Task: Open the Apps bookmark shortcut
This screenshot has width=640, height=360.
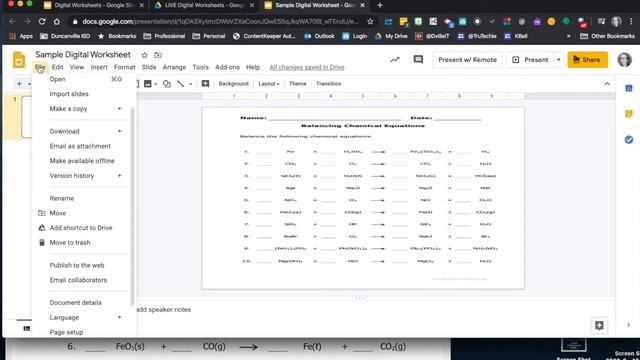Action: click(21, 36)
